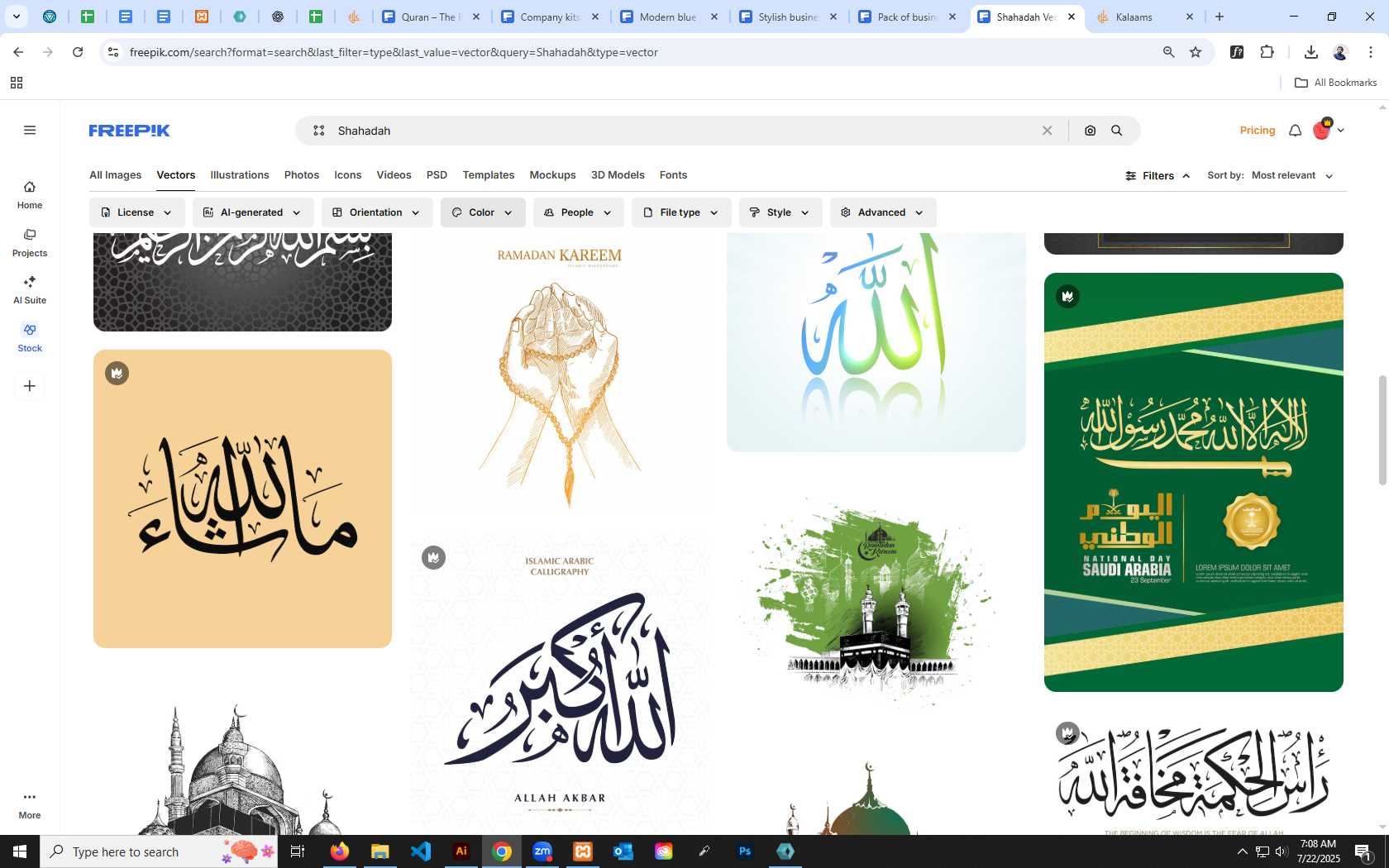Open the Color filter dropdown

coord(482,212)
